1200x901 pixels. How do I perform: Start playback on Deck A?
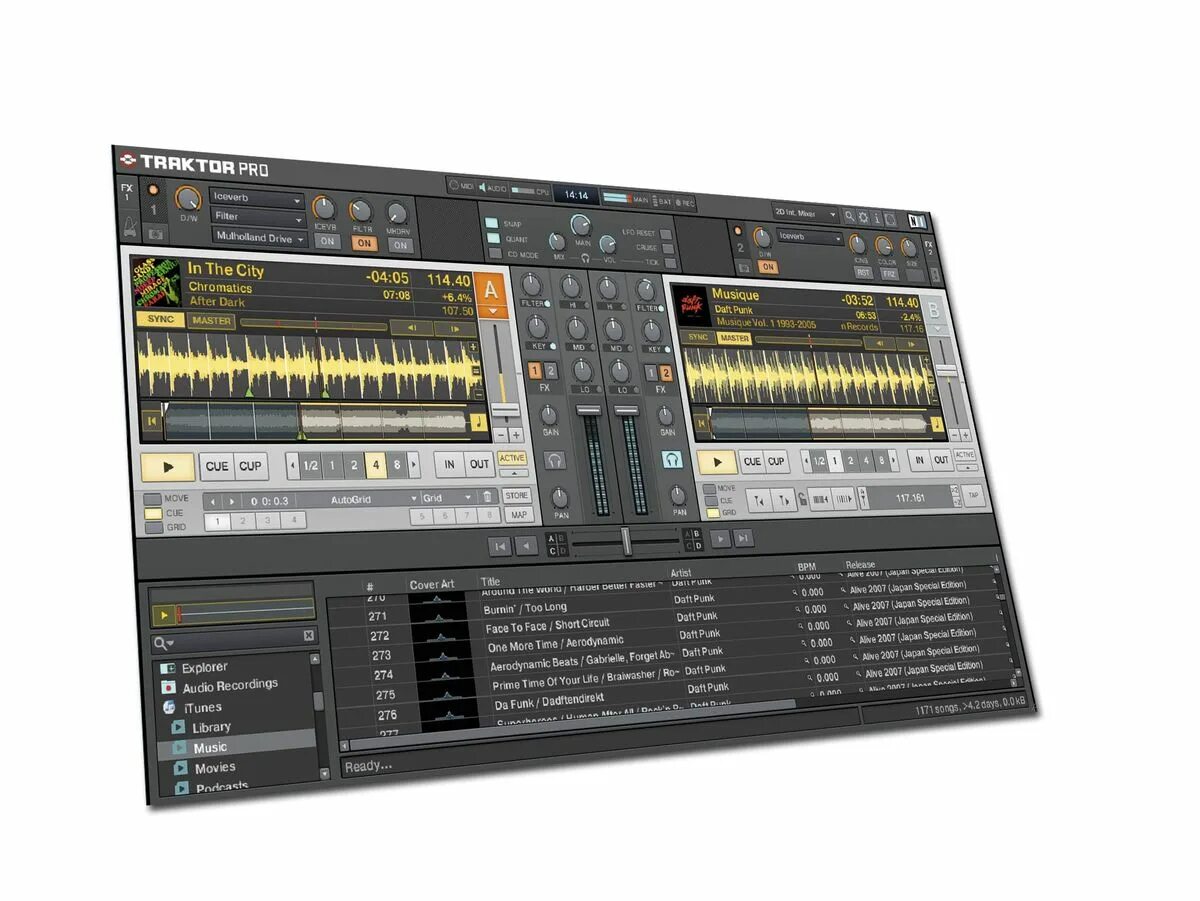[167, 467]
